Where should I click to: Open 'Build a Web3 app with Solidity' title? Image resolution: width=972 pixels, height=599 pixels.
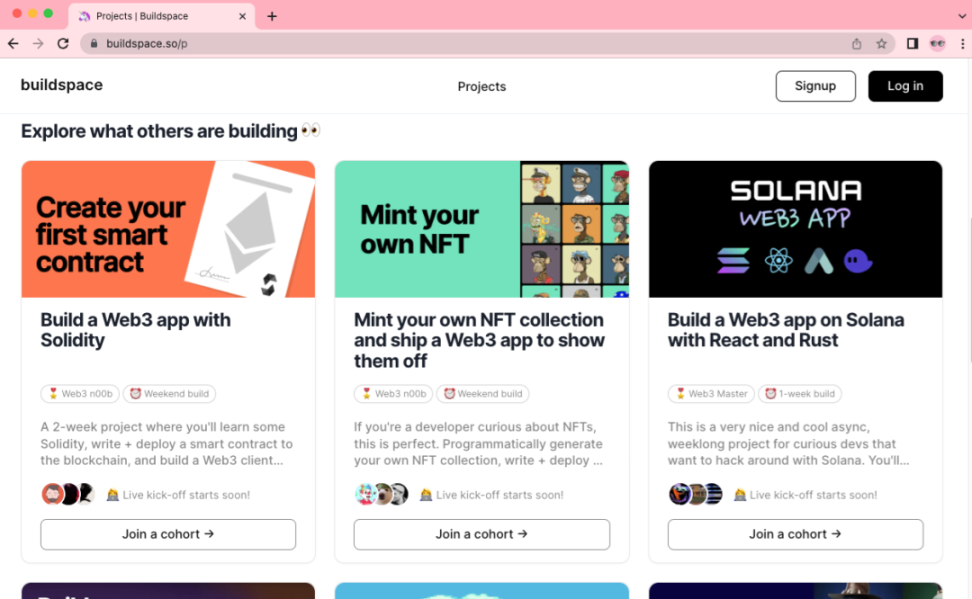coord(136,330)
